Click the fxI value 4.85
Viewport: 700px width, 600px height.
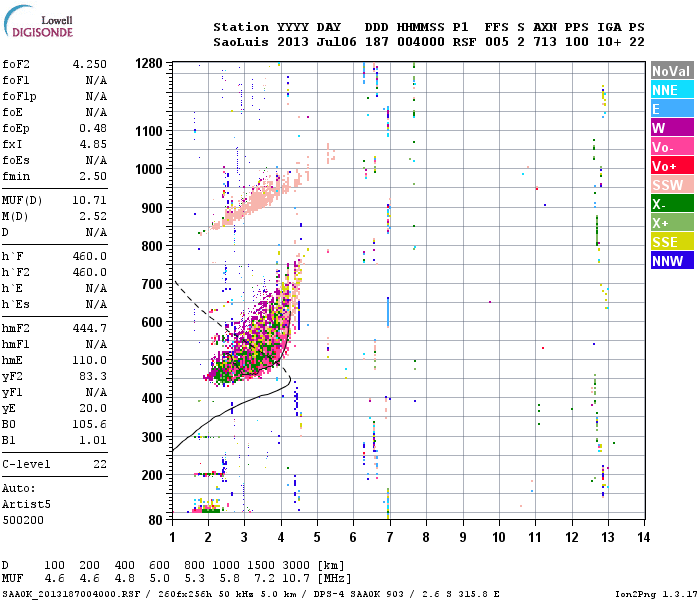click(93, 144)
